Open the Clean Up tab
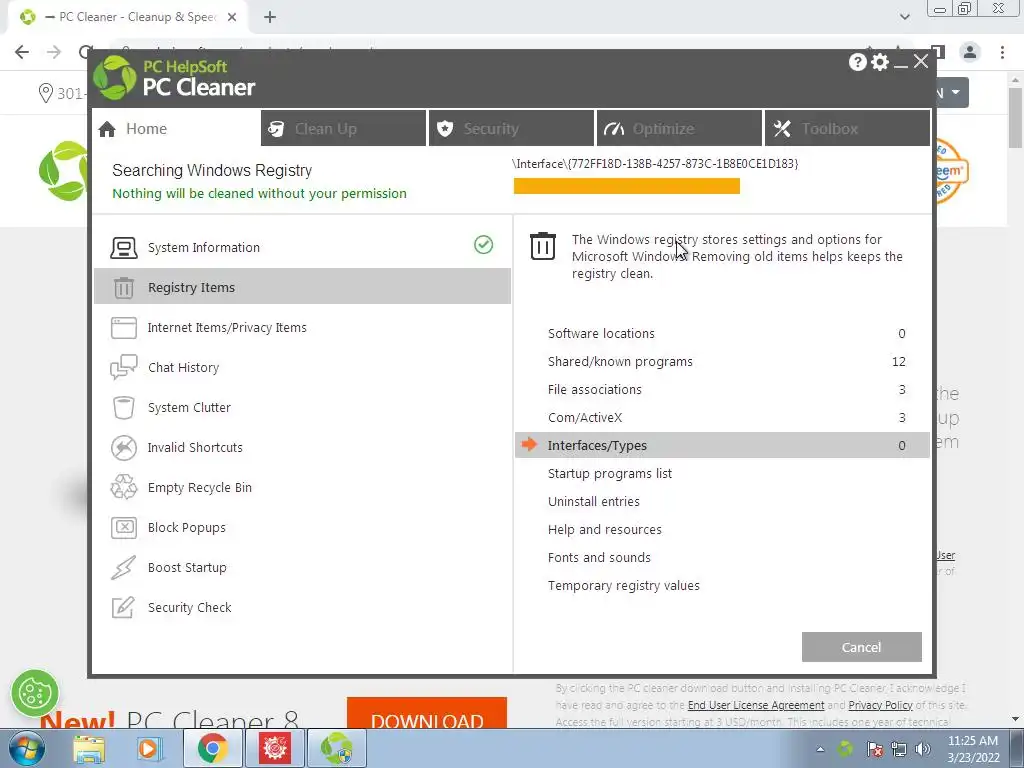This screenshot has height=768, width=1024. 344,129
